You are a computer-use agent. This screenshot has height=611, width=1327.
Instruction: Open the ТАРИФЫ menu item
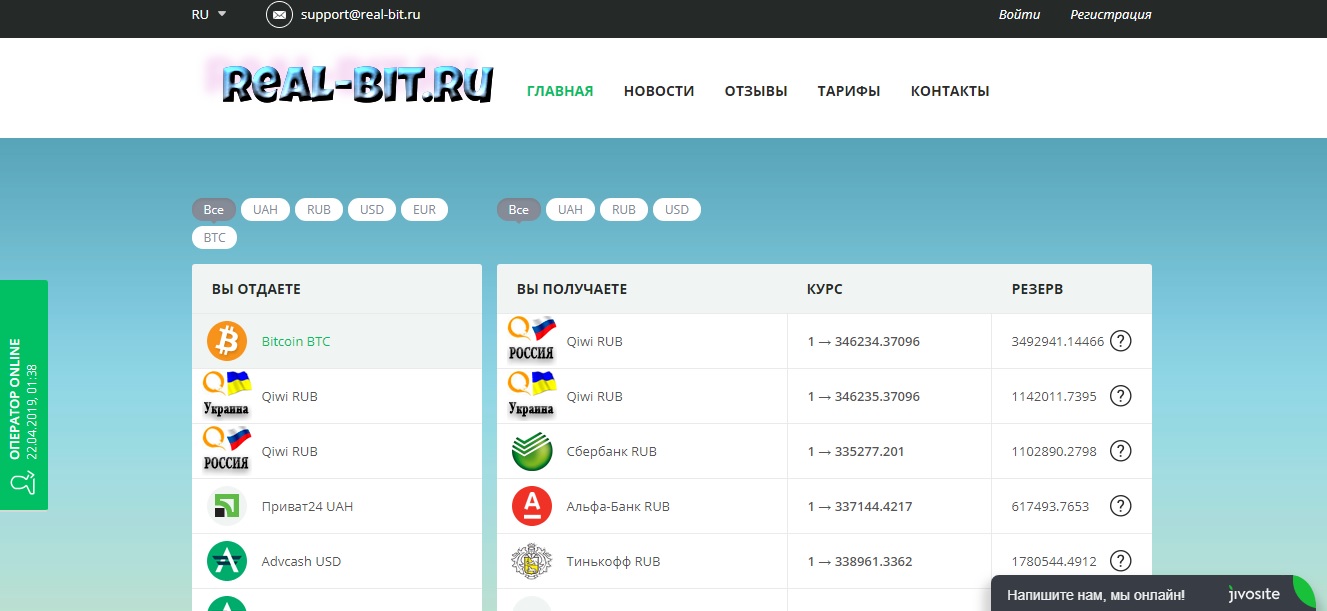(849, 91)
